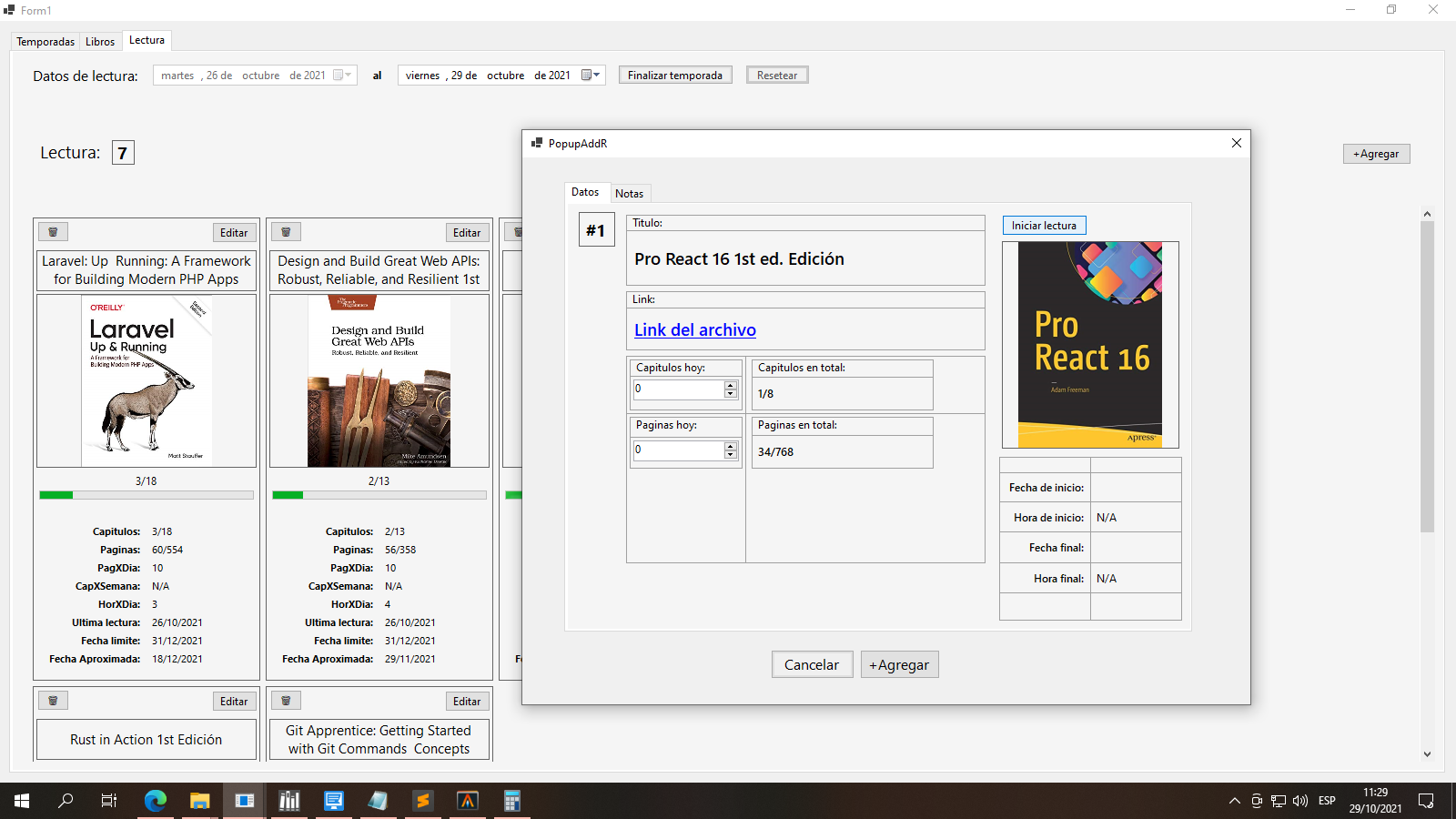The height and width of the screenshot is (819, 1456).
Task: Increase Capitulos hoy value with up arrow
Action: [x=730, y=385]
